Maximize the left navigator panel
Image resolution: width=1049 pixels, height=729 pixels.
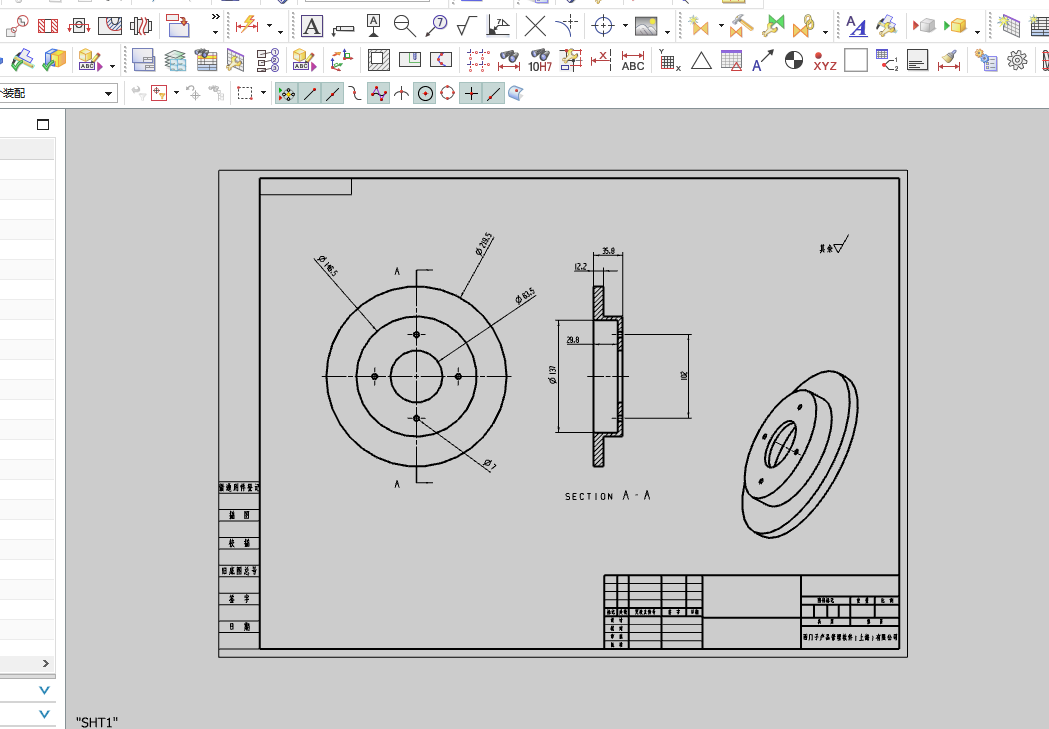point(43,124)
